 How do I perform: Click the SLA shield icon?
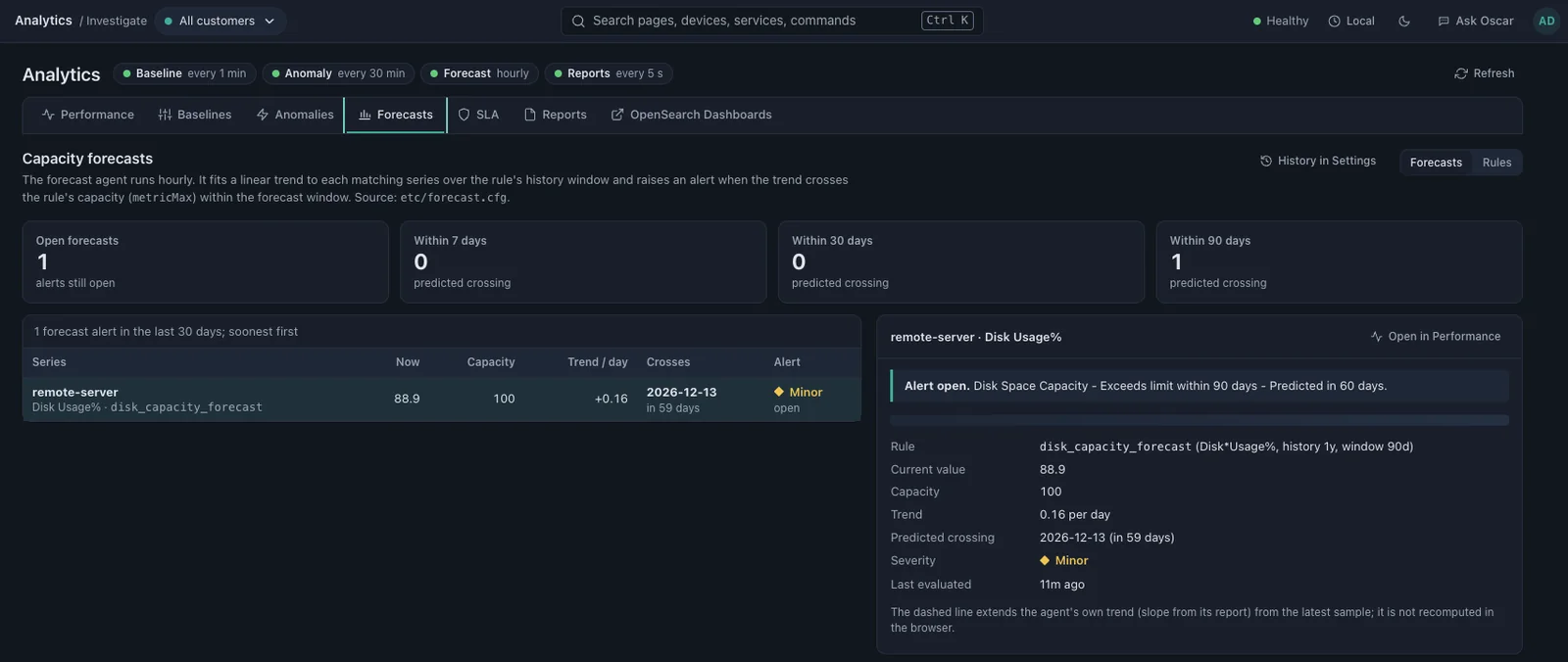point(465,115)
